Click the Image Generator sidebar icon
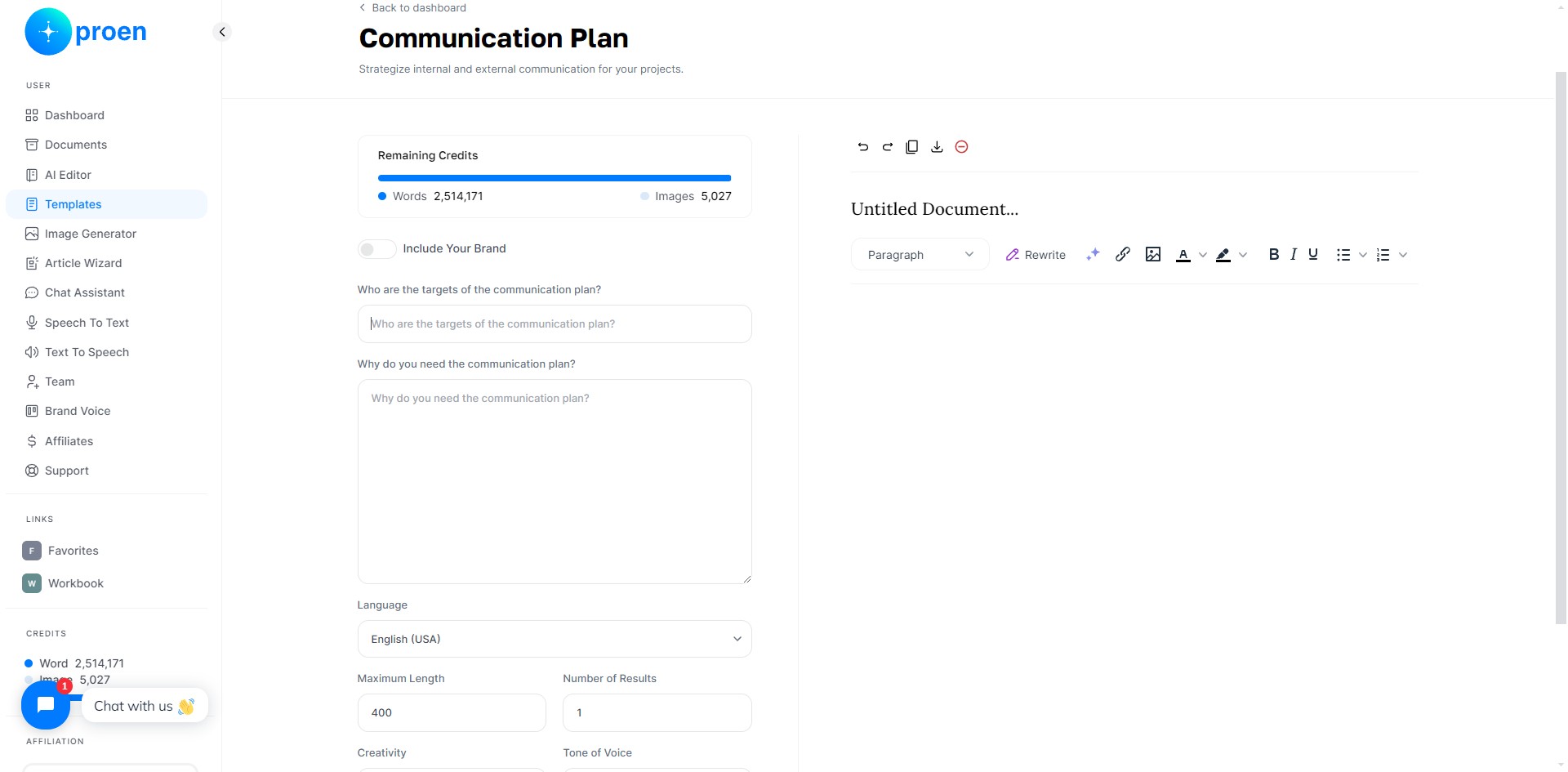This screenshot has width=1568, height=772. [x=32, y=234]
